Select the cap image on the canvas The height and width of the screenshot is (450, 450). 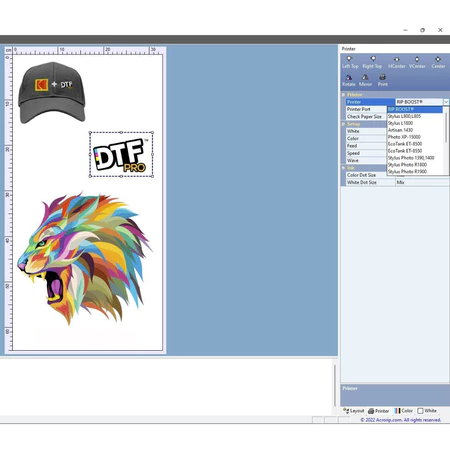coord(52,92)
